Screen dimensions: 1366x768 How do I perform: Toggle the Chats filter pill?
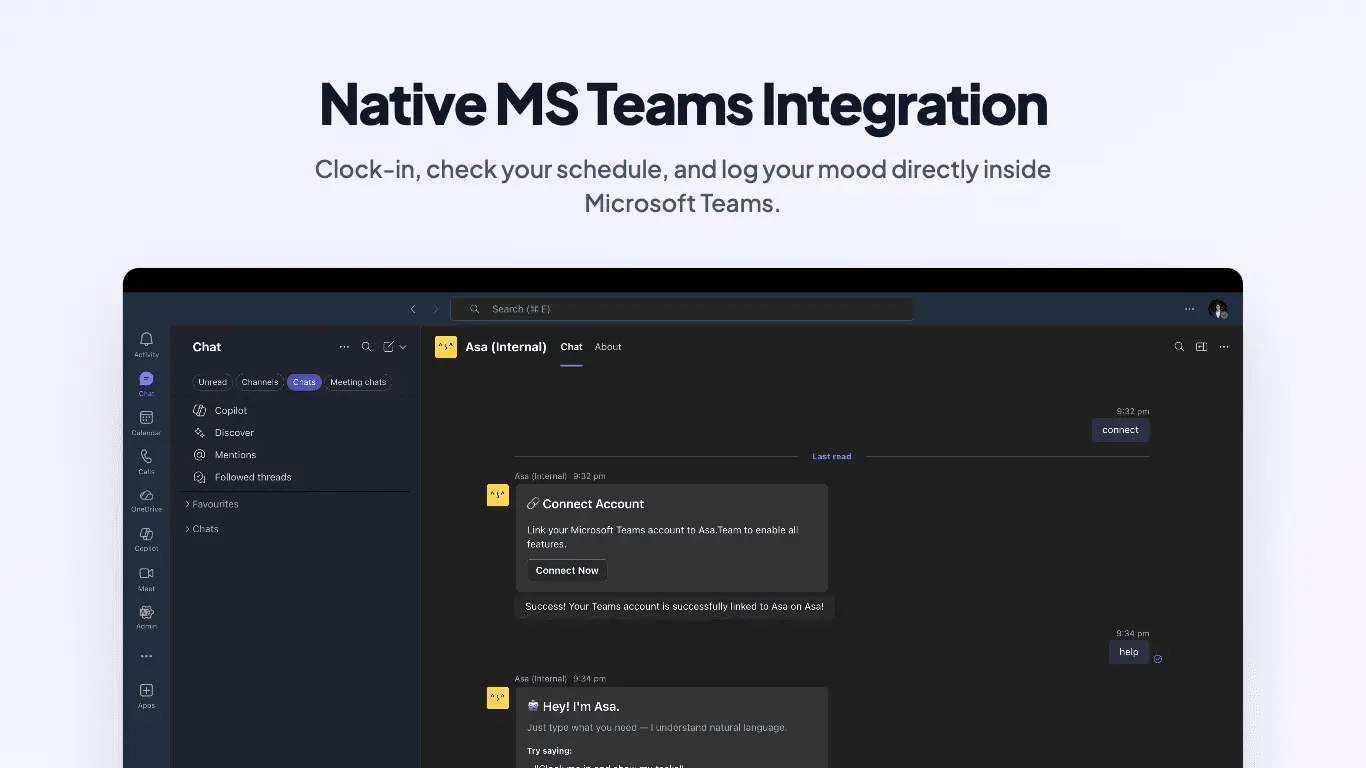pyautogui.click(x=304, y=382)
